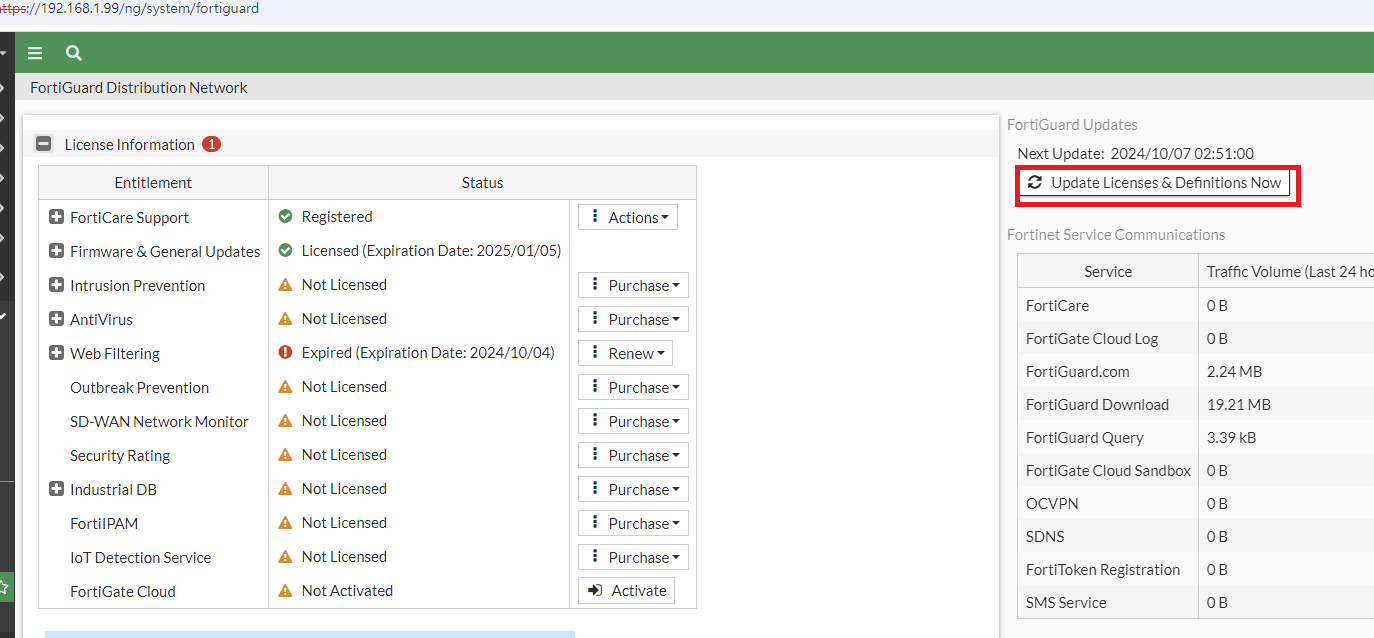Click the green check icon beside Licensed
The width and height of the screenshot is (1374, 638).
click(x=285, y=250)
